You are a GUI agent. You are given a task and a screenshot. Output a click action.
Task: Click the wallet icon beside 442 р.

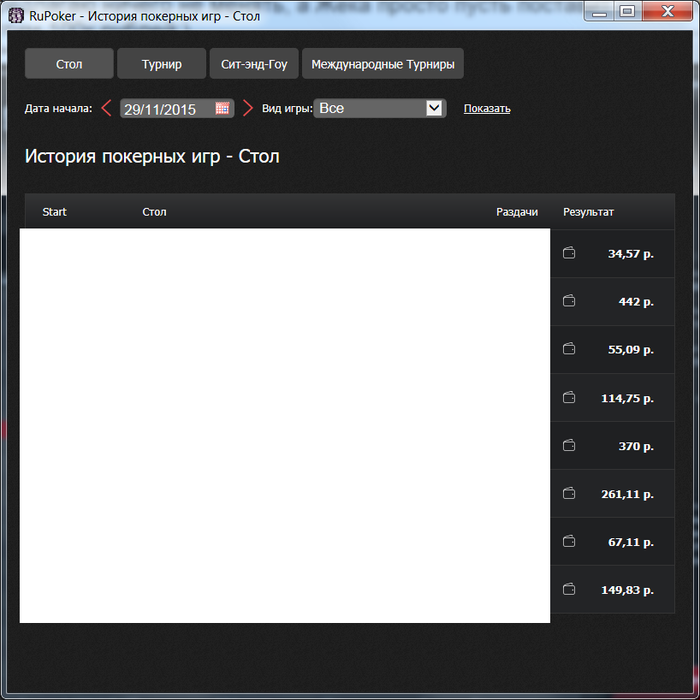tap(569, 301)
